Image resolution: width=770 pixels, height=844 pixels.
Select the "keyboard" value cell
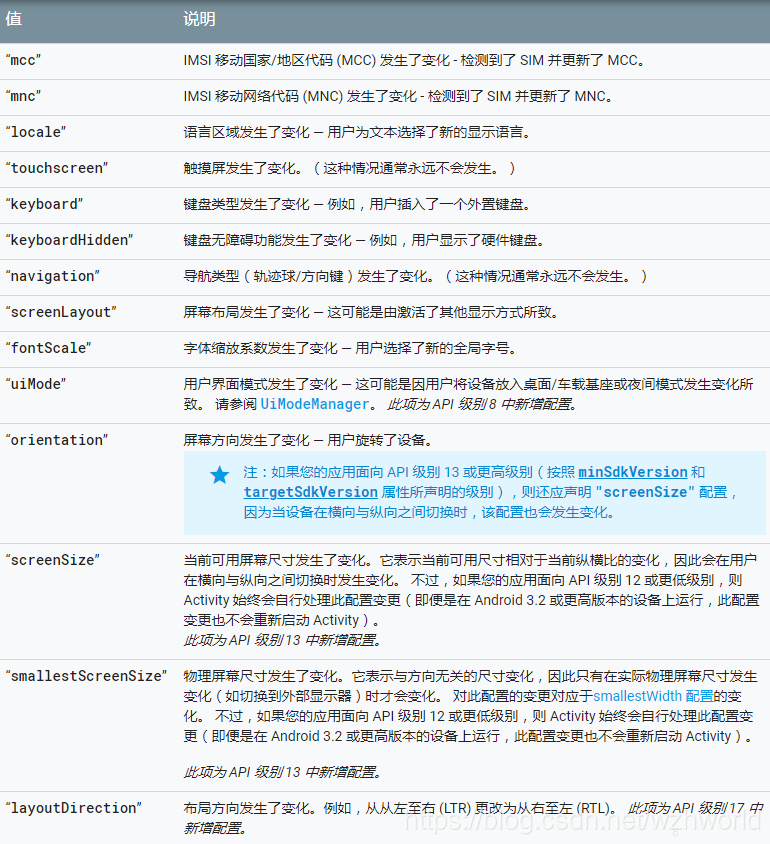(x=44, y=204)
